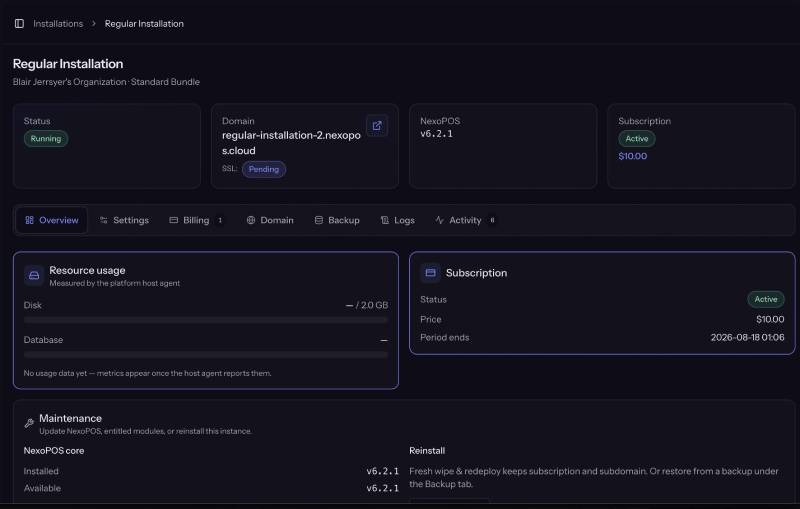Screen dimensions: 800x509
Task: Open the Logs tab
Action: pos(397,220)
